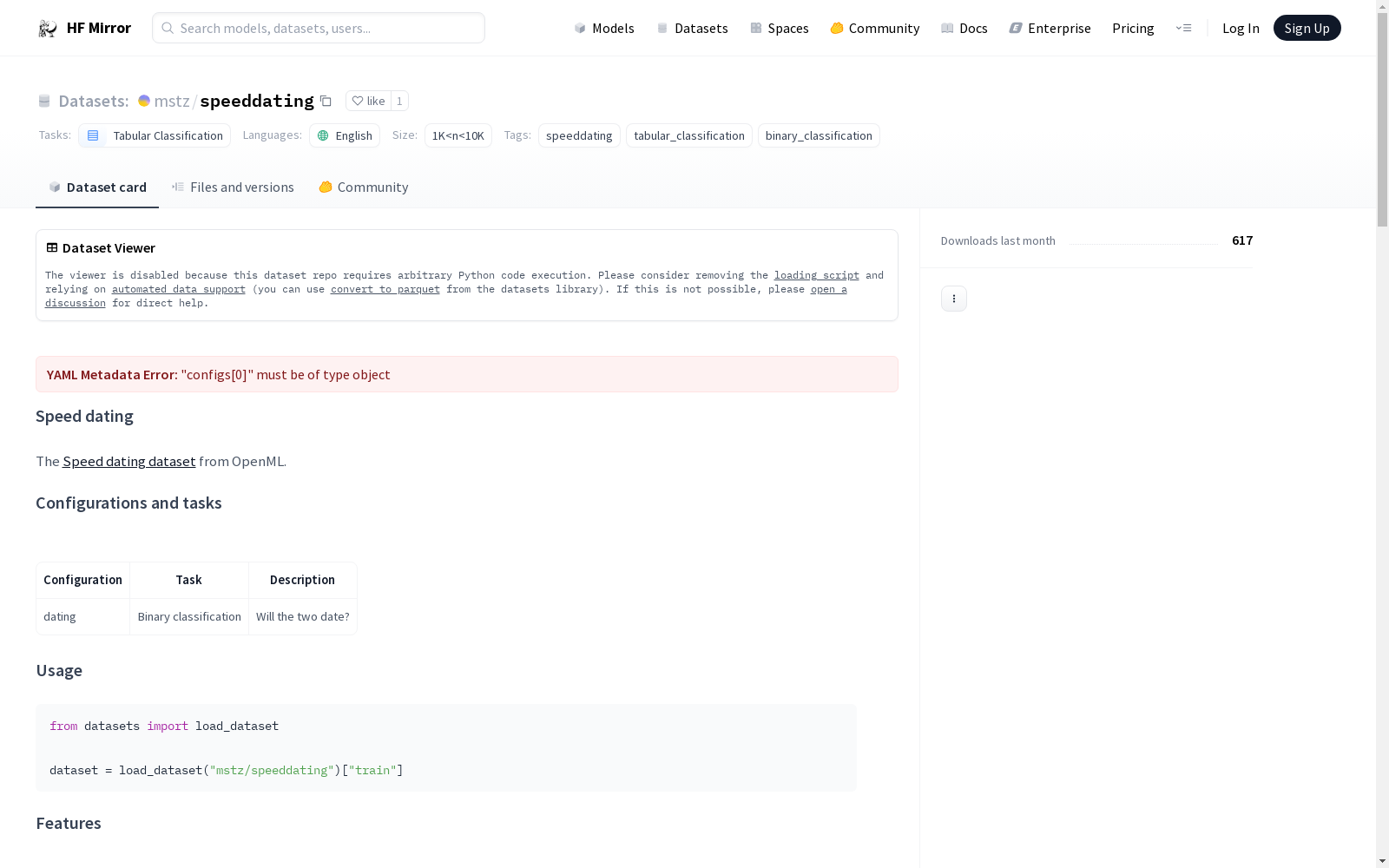Click the Sign Up button
The width and height of the screenshot is (1389, 868).
coord(1307,28)
